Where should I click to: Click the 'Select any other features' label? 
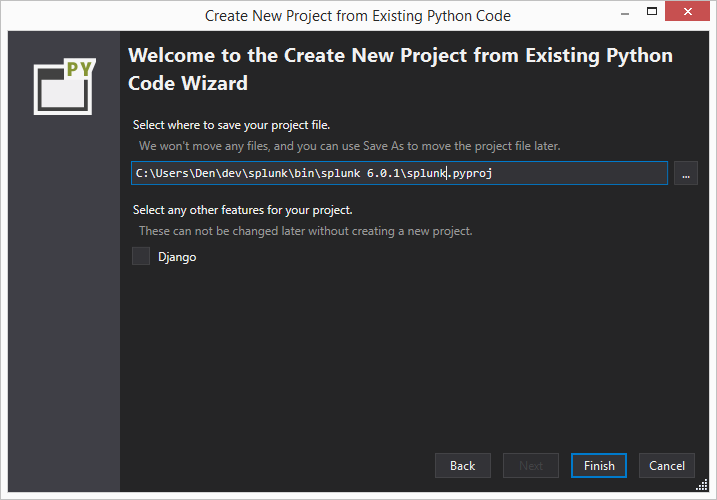(242, 210)
